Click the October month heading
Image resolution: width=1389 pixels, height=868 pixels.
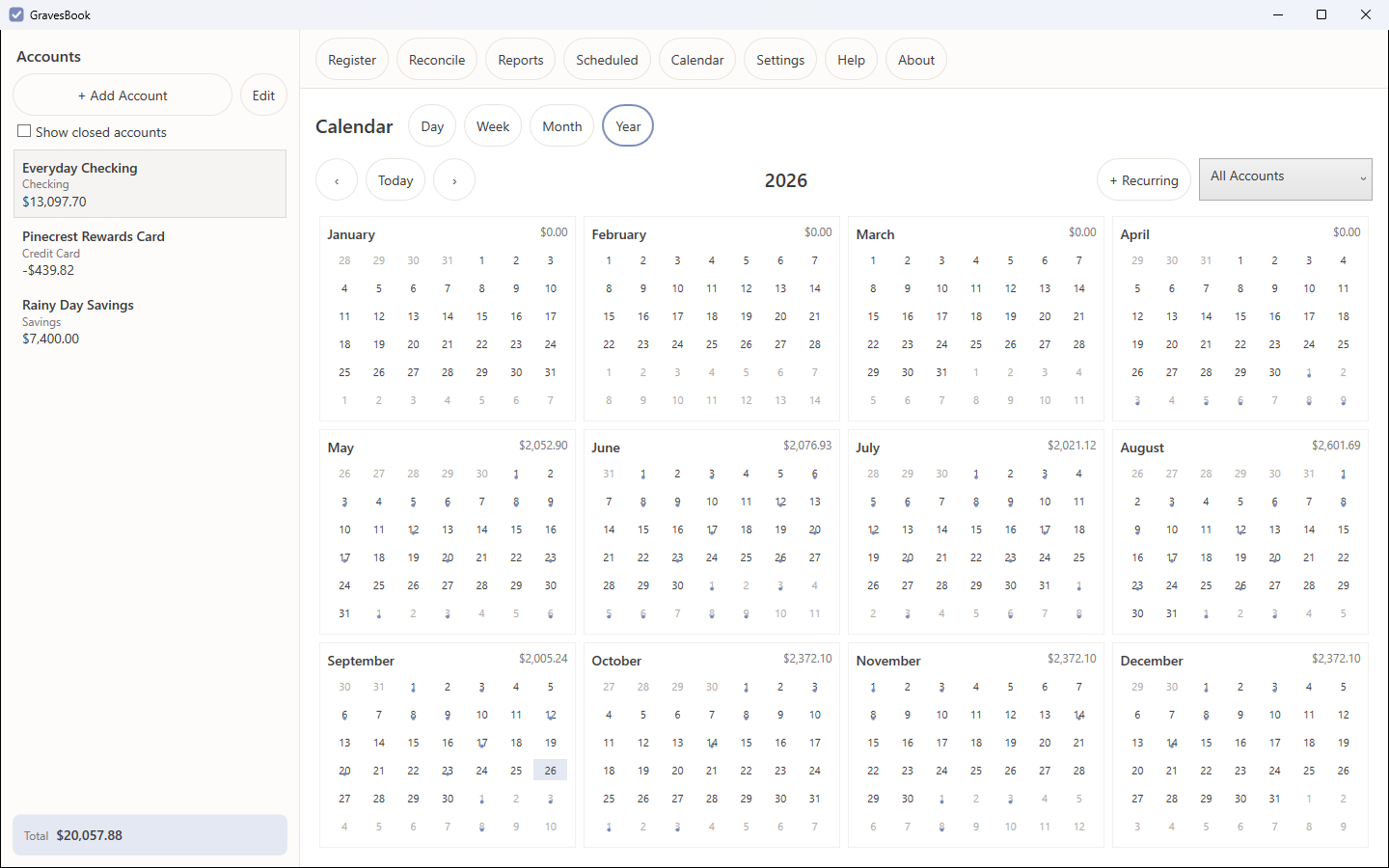click(616, 661)
